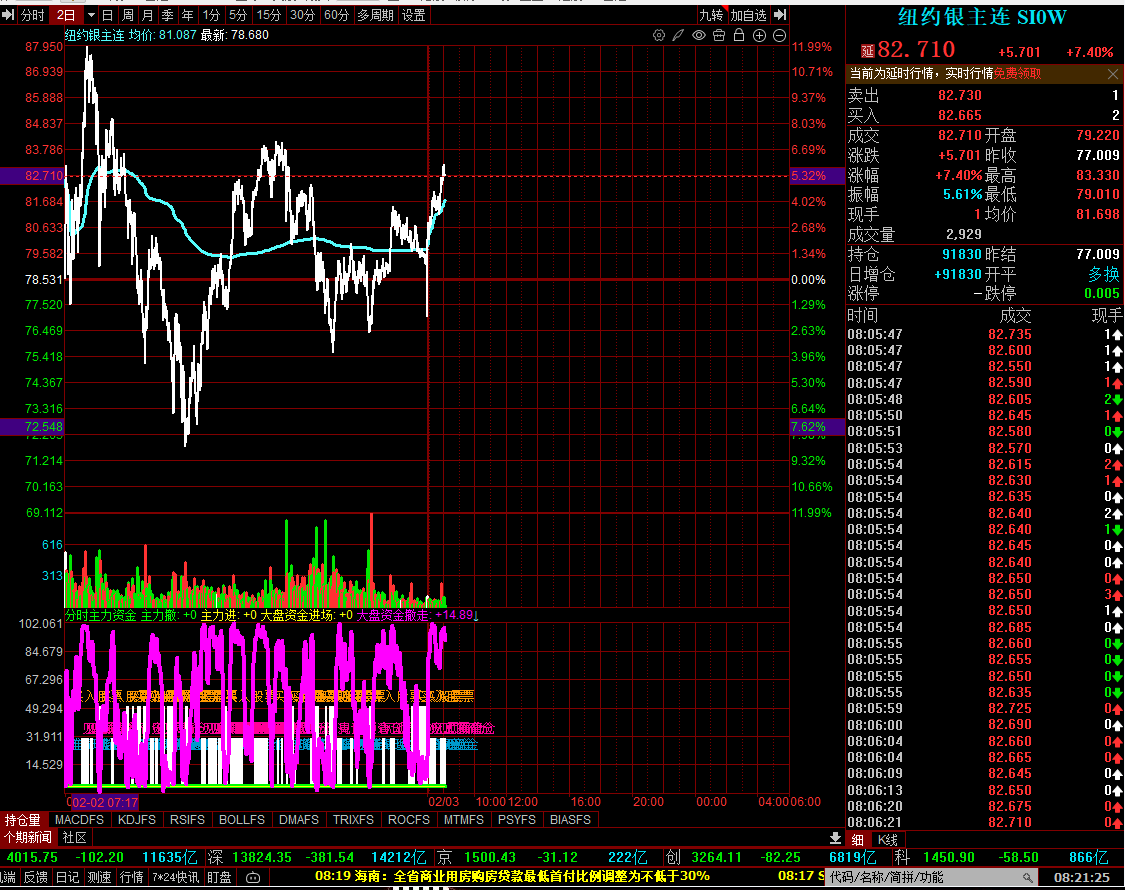The height and width of the screenshot is (890, 1125).
Task: Open 日记 diary in status bar
Action: click(x=67, y=877)
